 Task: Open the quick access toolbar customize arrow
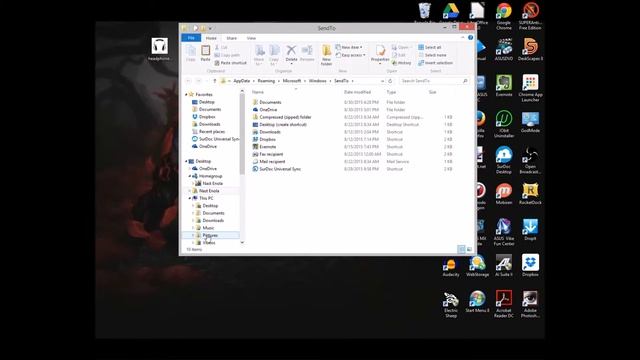[x=210, y=29]
